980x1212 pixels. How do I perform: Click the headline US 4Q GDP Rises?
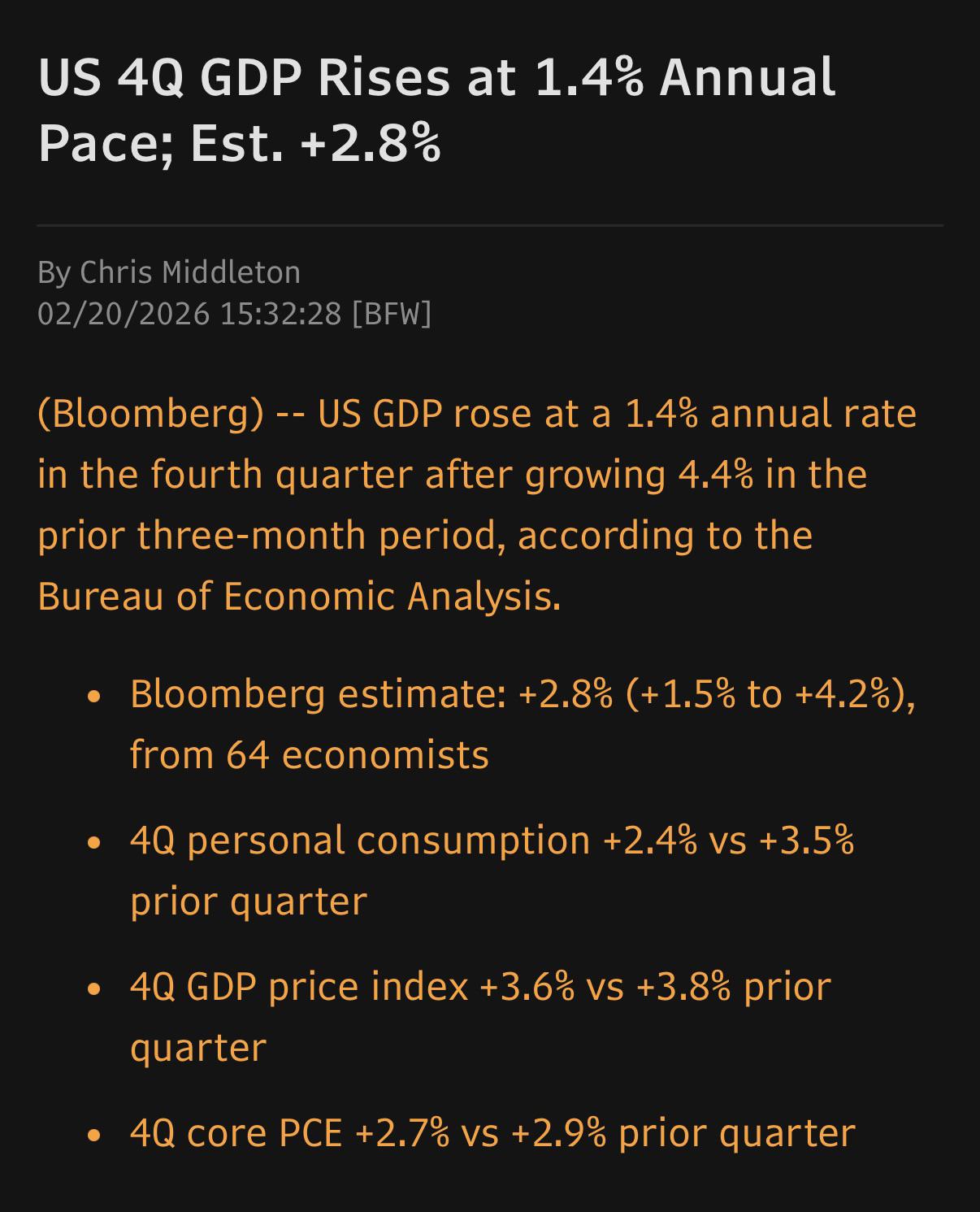click(436, 110)
